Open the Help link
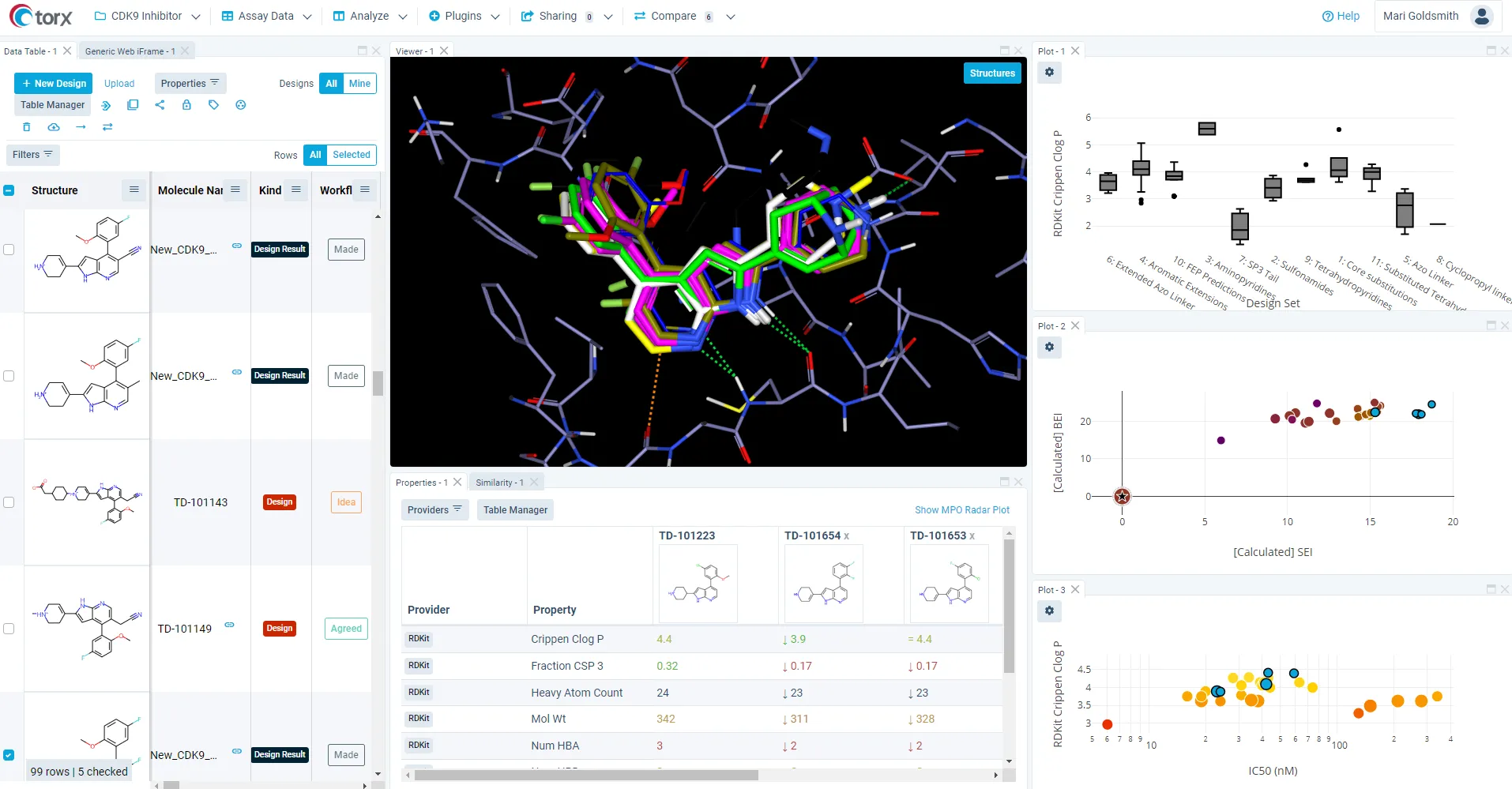This screenshot has width=1512, height=789. tap(1341, 16)
